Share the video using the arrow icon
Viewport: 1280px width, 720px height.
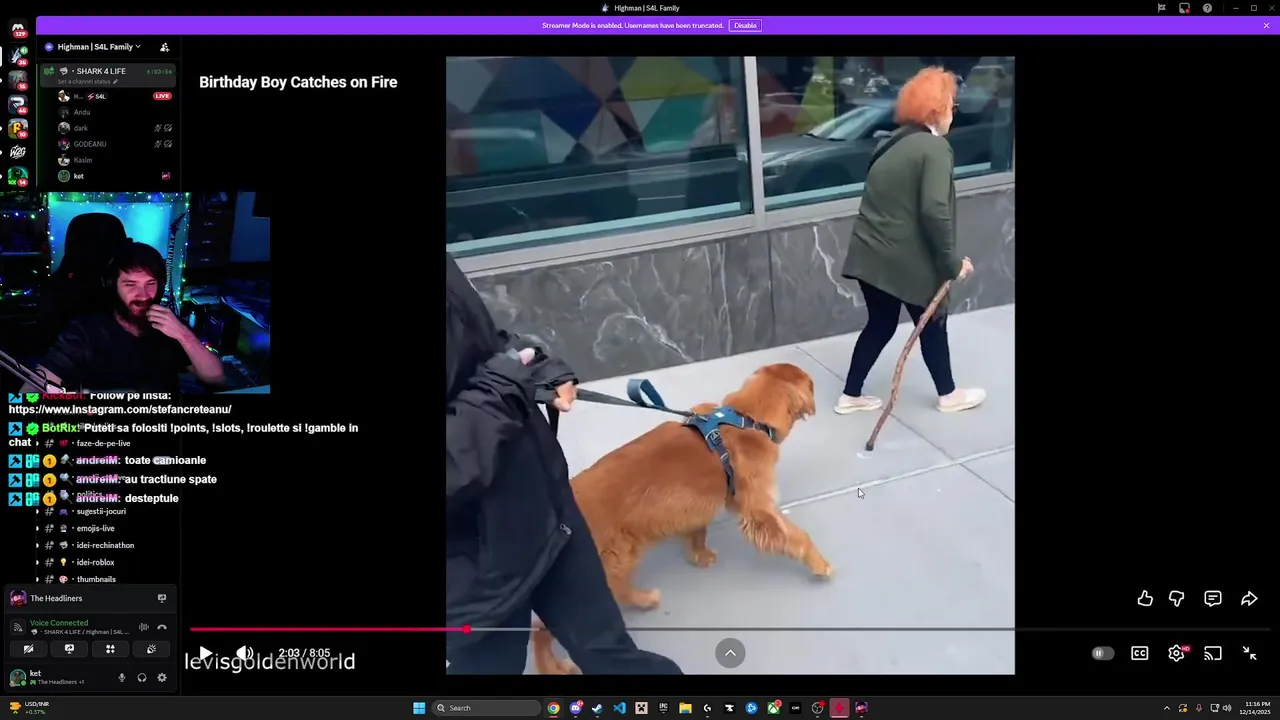pos(1249,598)
